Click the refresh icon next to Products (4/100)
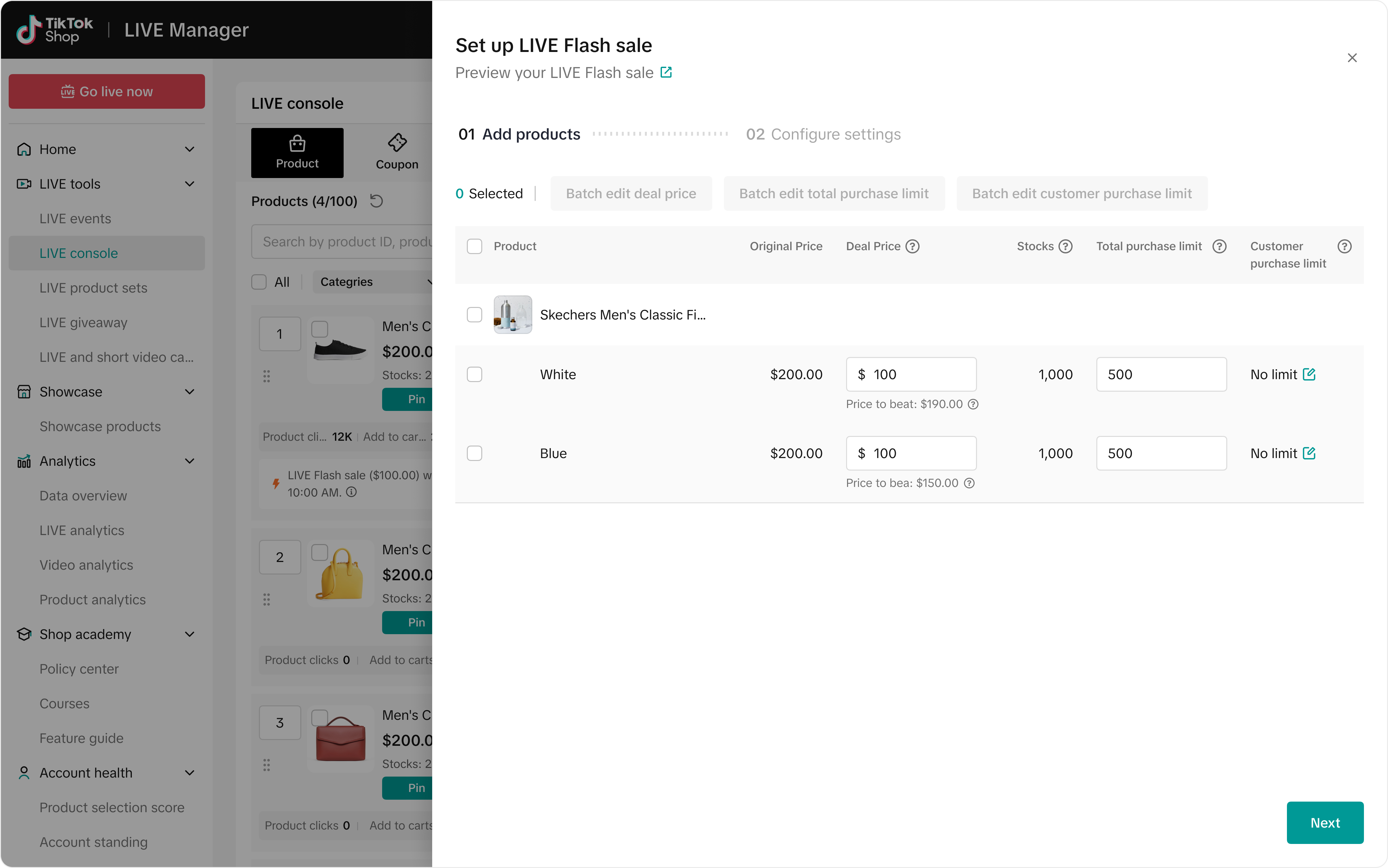1388x868 pixels. 376,201
